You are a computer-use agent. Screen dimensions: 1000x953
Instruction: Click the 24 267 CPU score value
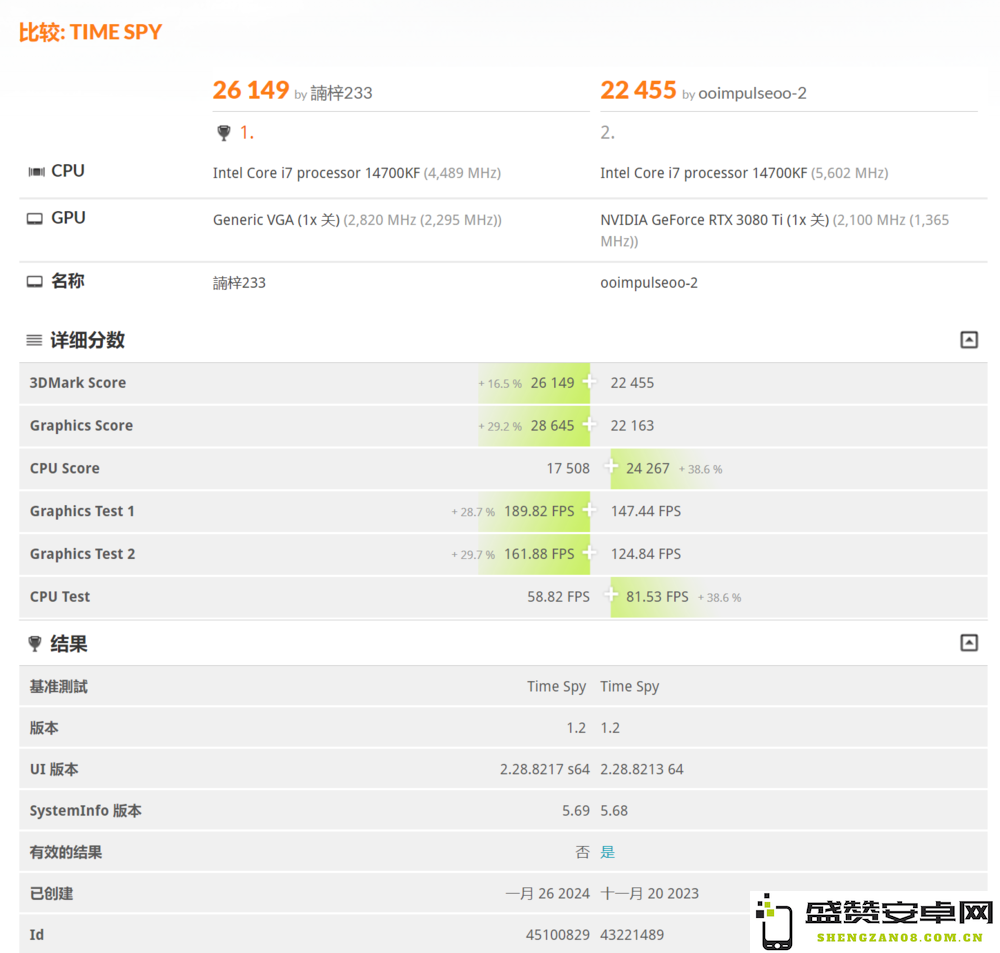(x=647, y=468)
